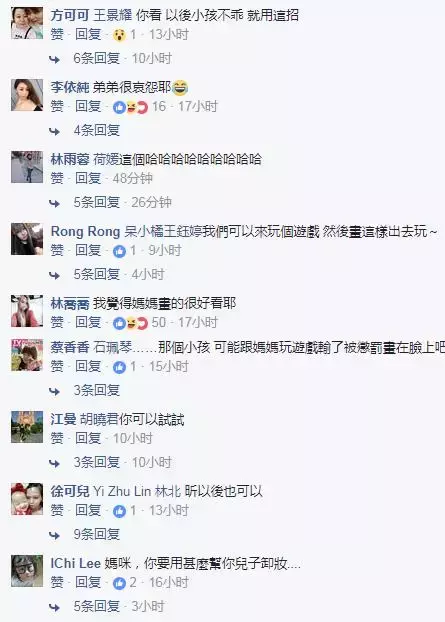Click the like reaction icon on 蔡香香's comment
This screenshot has width=445, height=622.
(x=119, y=367)
